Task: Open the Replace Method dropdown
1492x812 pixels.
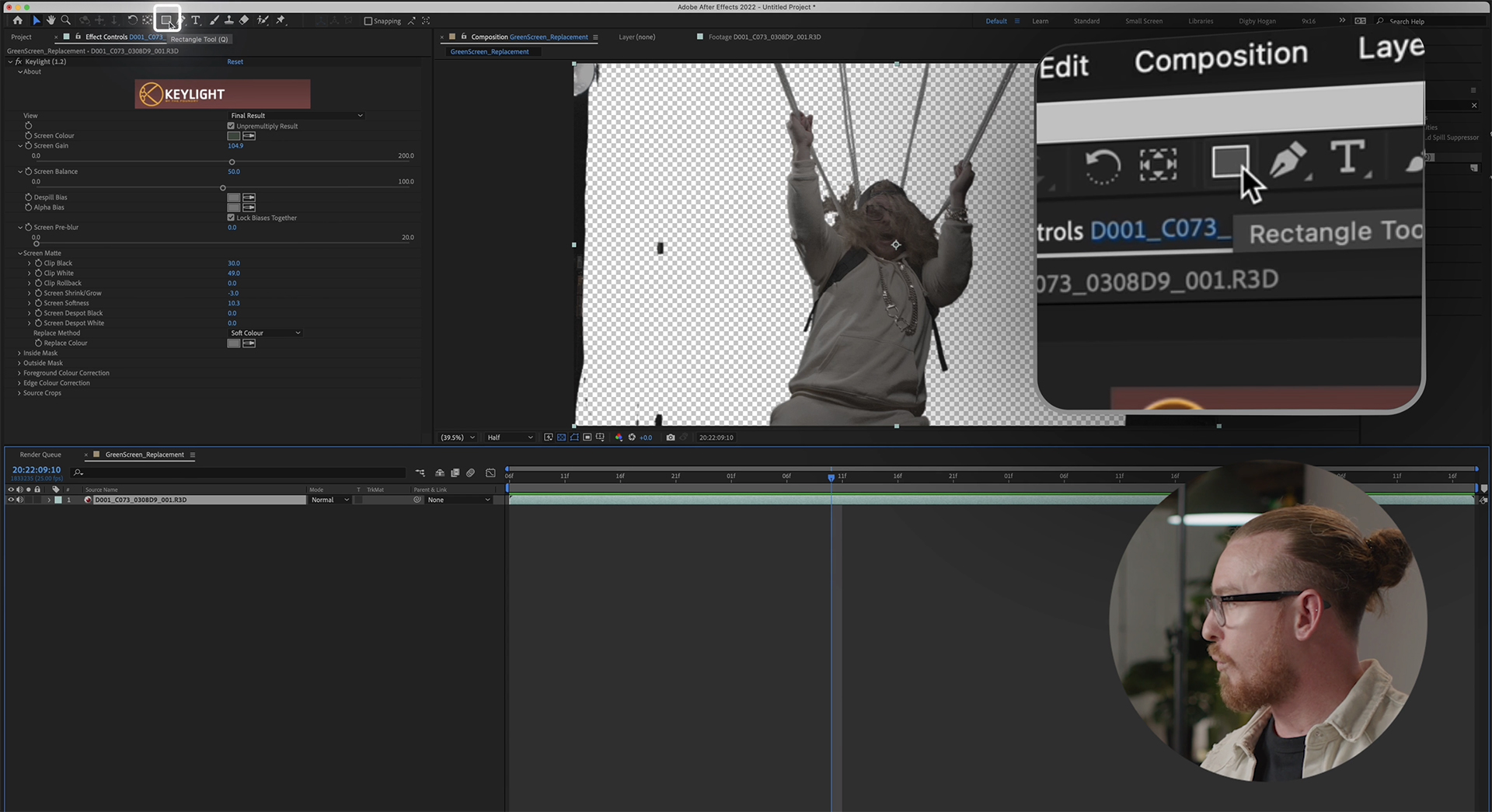Action: (x=265, y=333)
